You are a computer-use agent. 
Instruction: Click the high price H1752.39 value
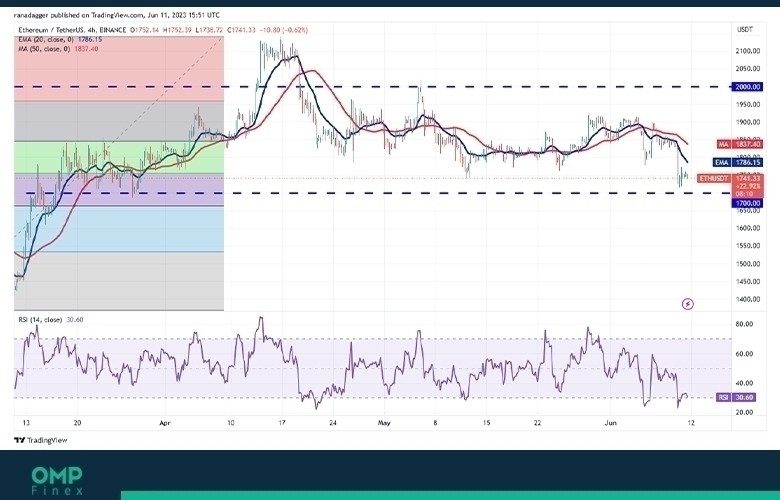178,30
